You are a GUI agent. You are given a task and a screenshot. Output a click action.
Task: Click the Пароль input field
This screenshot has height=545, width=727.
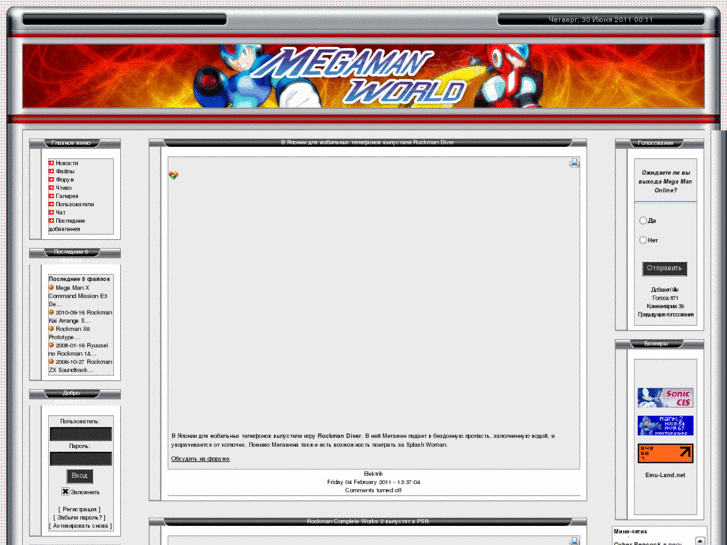point(81,459)
